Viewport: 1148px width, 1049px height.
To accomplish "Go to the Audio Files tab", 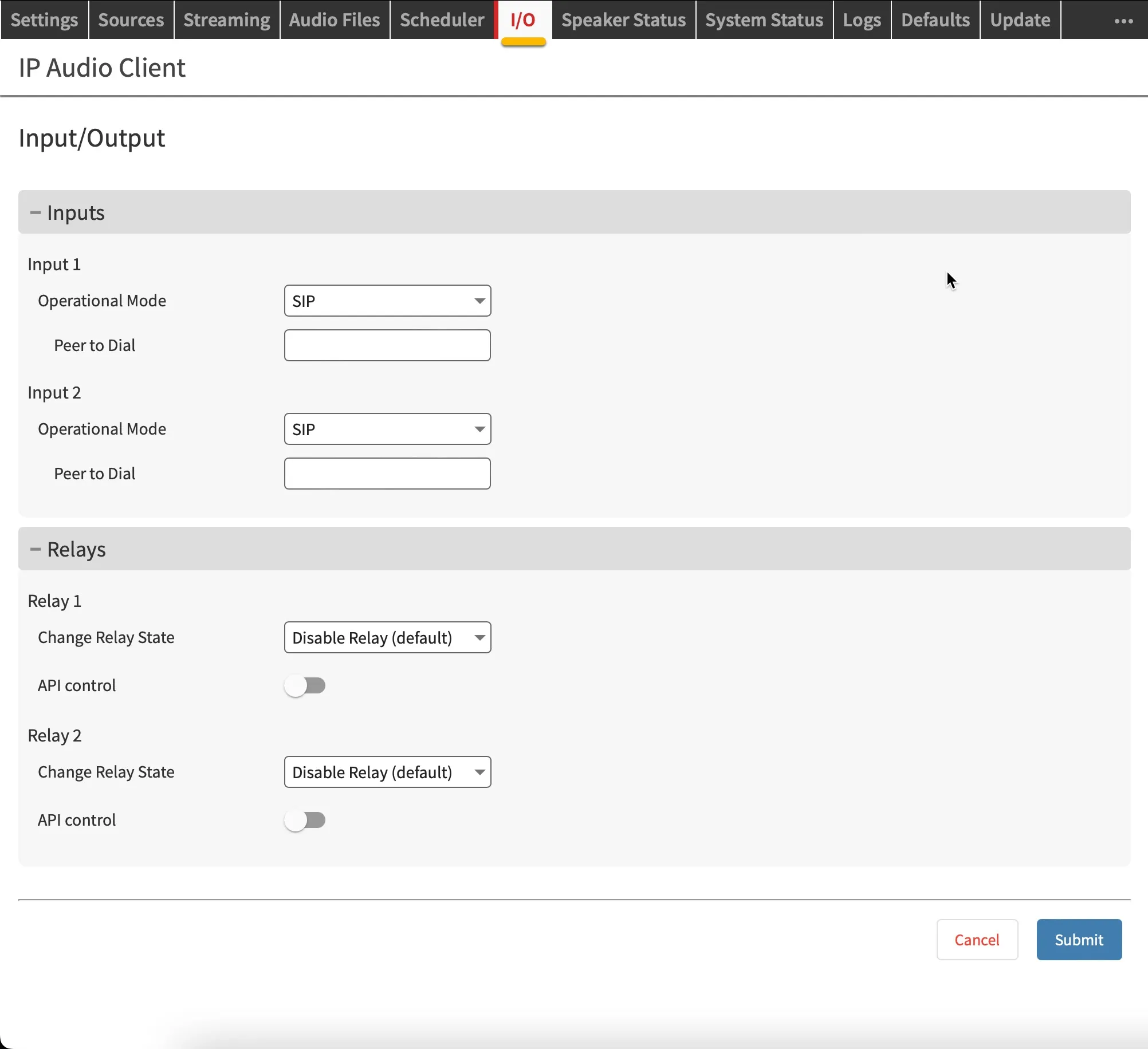I will pyautogui.click(x=335, y=20).
